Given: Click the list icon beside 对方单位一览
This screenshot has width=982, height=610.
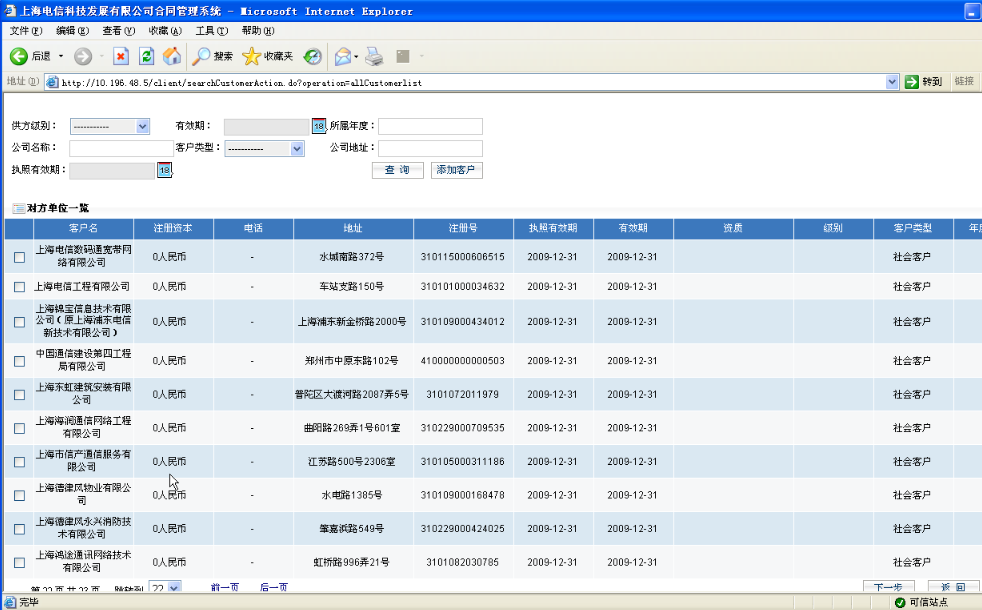Looking at the screenshot, I should coord(19,208).
